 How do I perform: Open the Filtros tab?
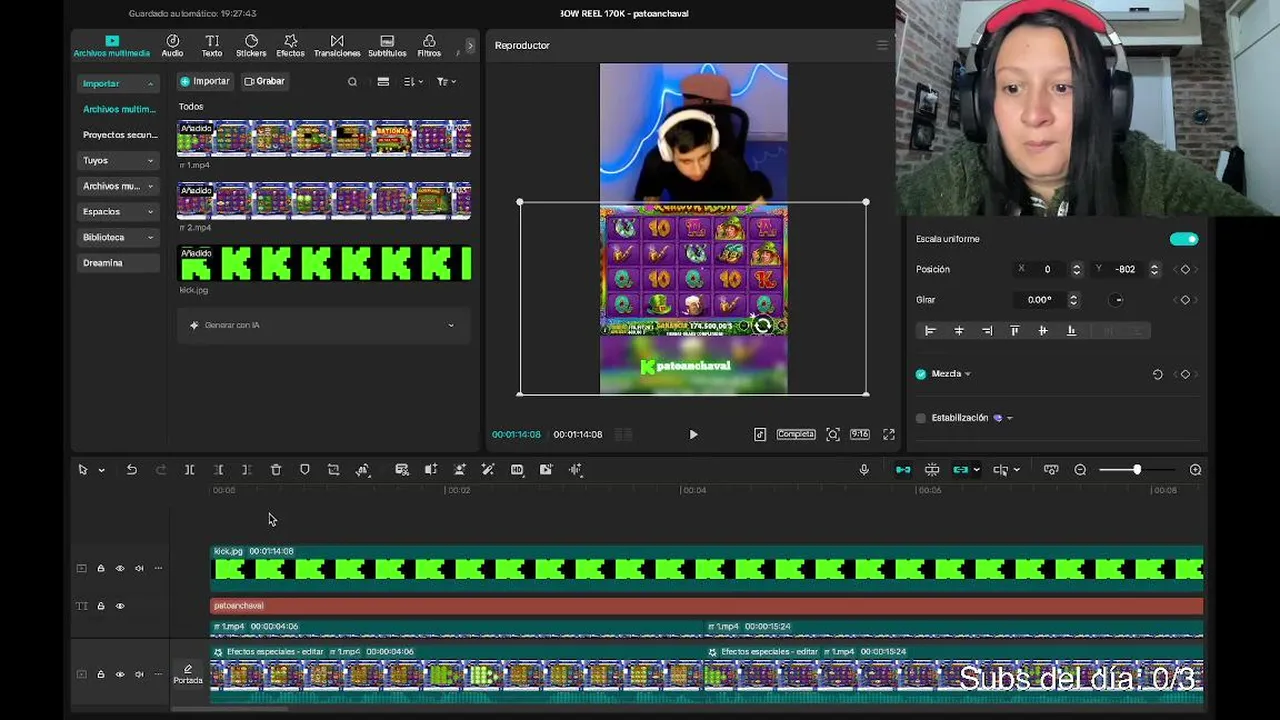429,46
